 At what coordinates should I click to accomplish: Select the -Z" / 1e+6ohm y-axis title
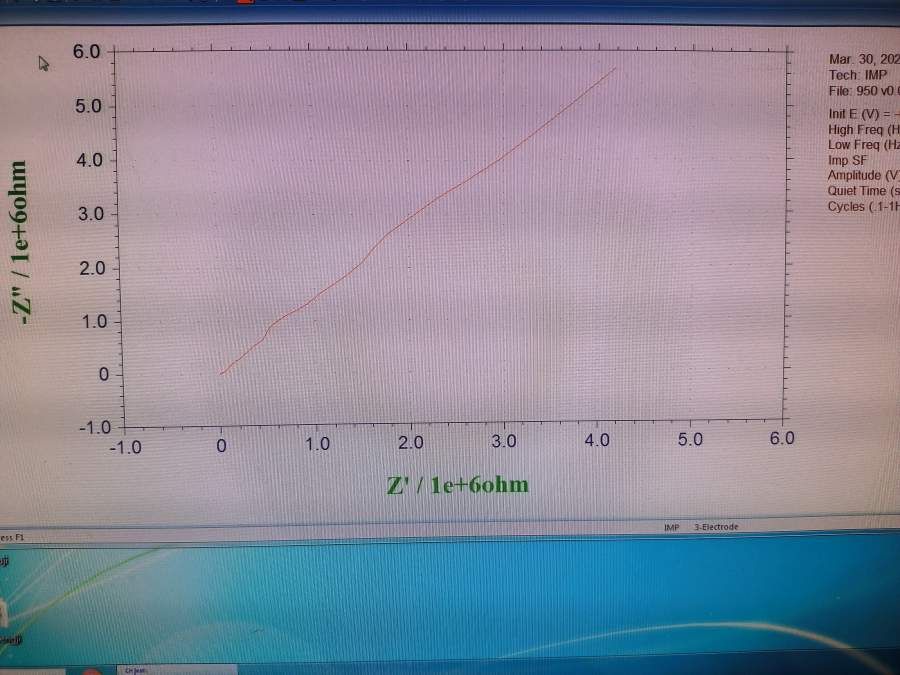pyautogui.click(x=20, y=243)
